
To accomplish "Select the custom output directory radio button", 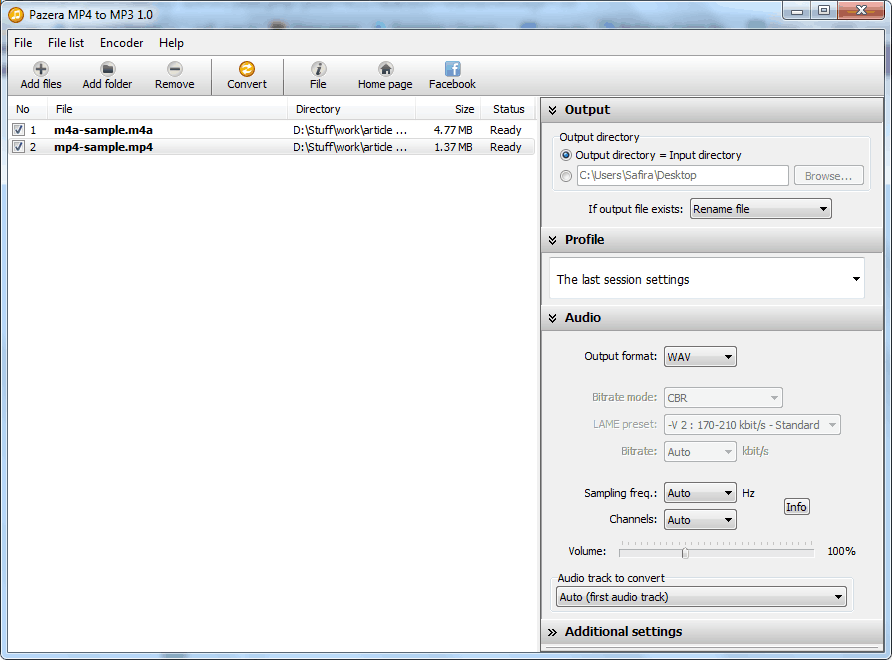I will [566, 176].
